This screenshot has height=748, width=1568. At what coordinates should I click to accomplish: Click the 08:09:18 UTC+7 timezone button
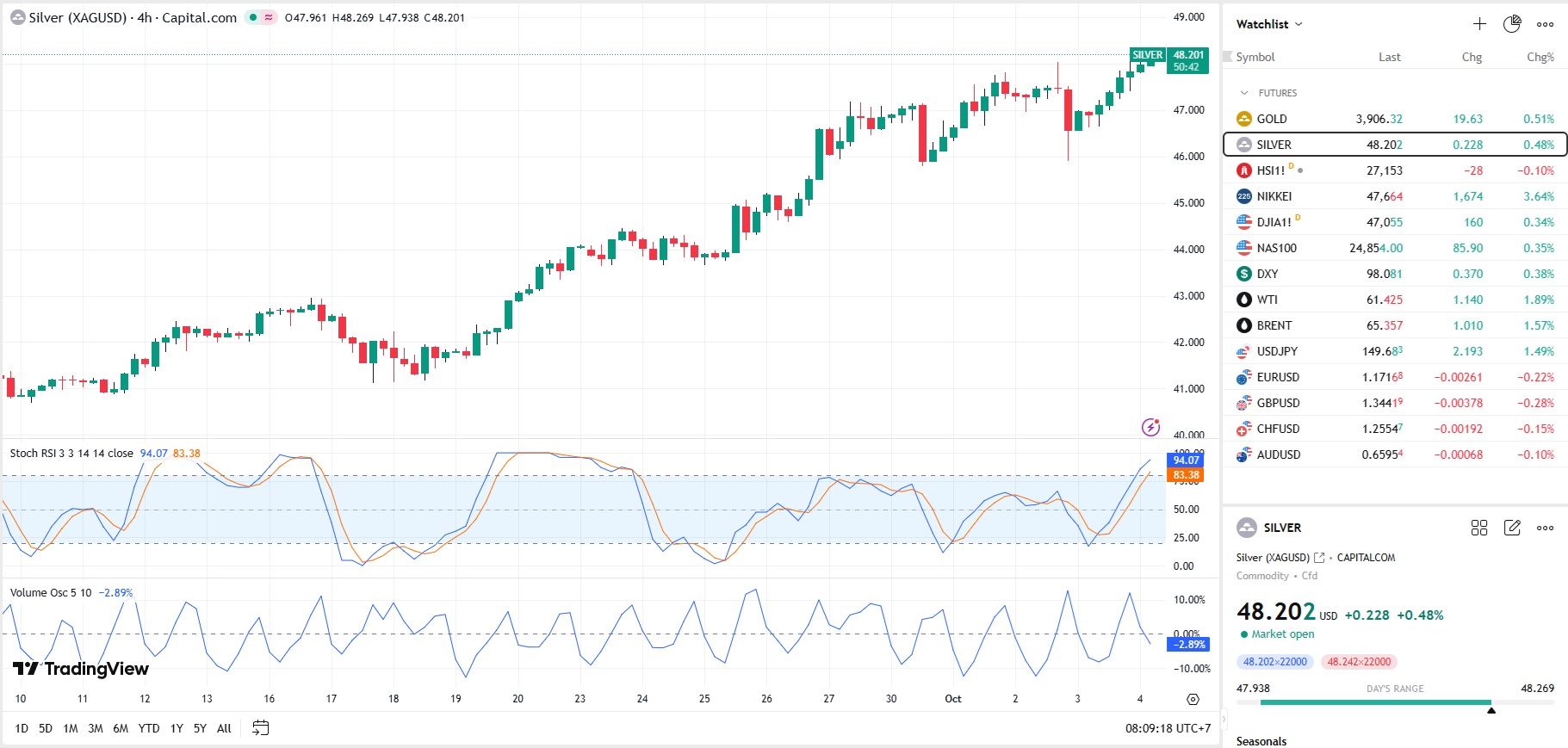click(x=1168, y=728)
